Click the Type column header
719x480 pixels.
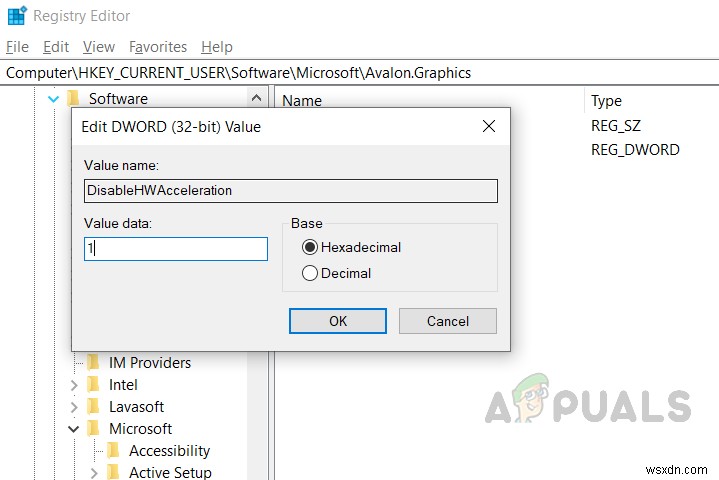coord(606,100)
